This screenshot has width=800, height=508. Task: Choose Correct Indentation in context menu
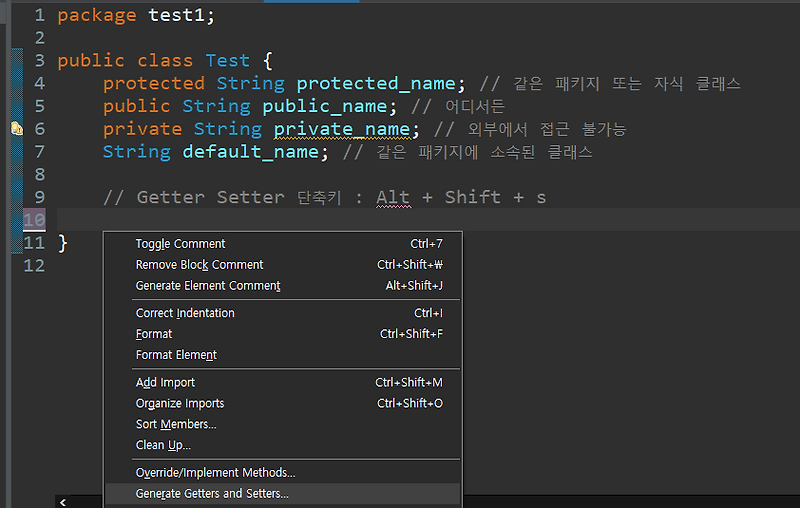point(283,313)
